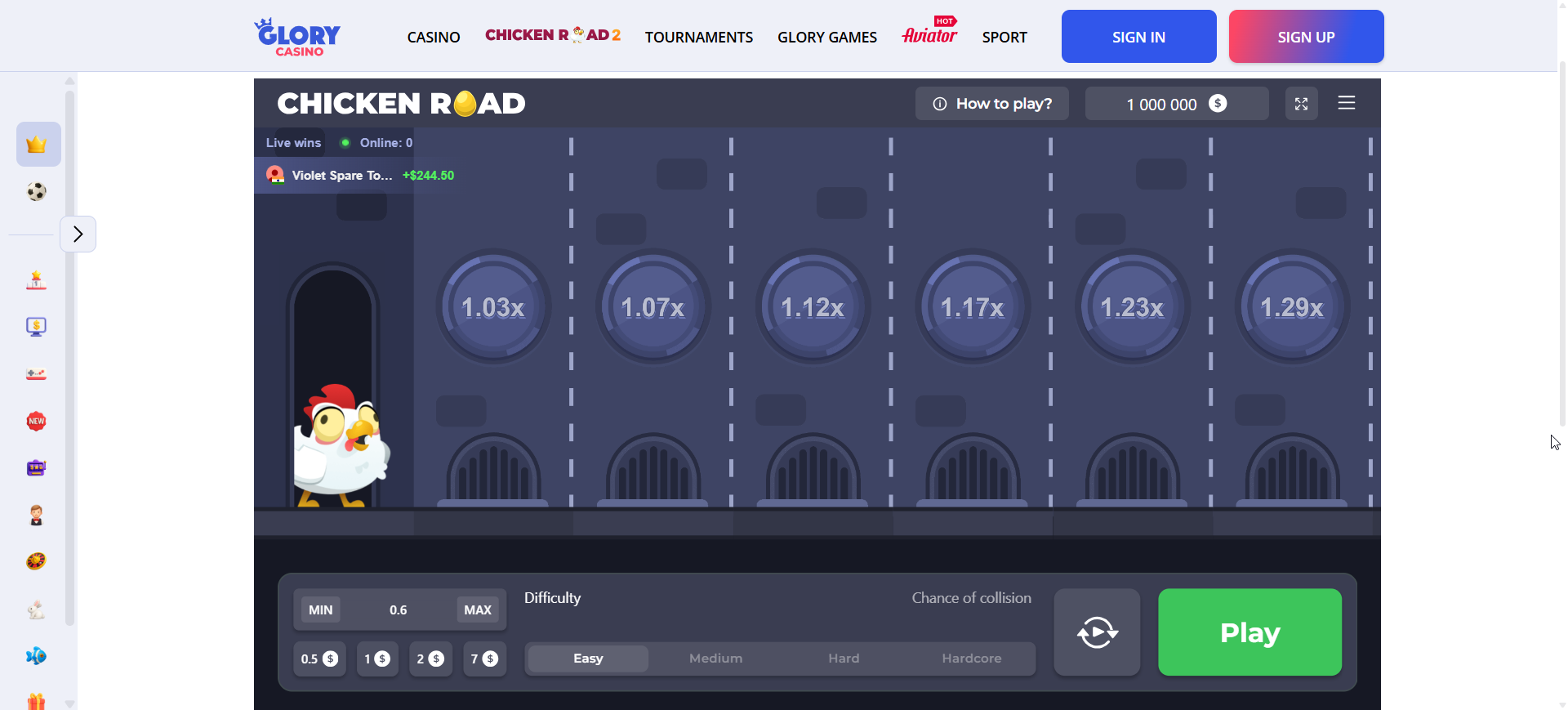Open the slot machine sidebar icon

(x=37, y=468)
